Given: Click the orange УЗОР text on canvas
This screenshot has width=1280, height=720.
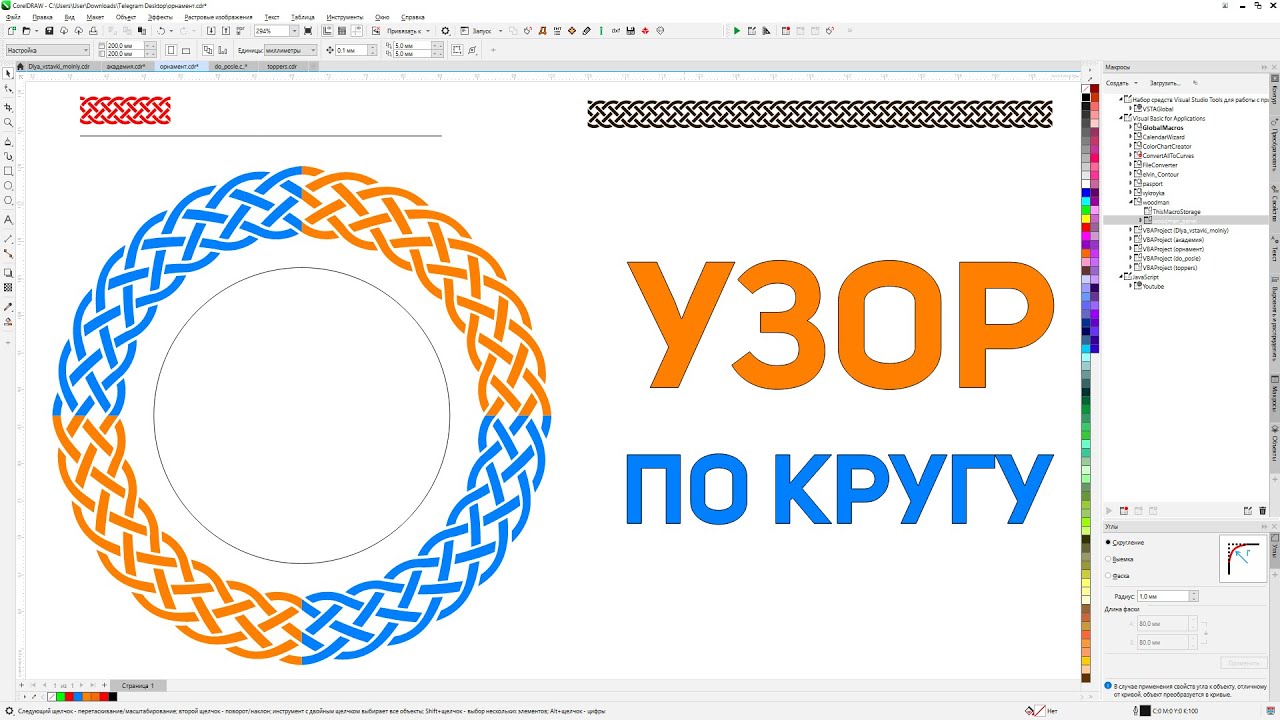Looking at the screenshot, I should [840, 326].
